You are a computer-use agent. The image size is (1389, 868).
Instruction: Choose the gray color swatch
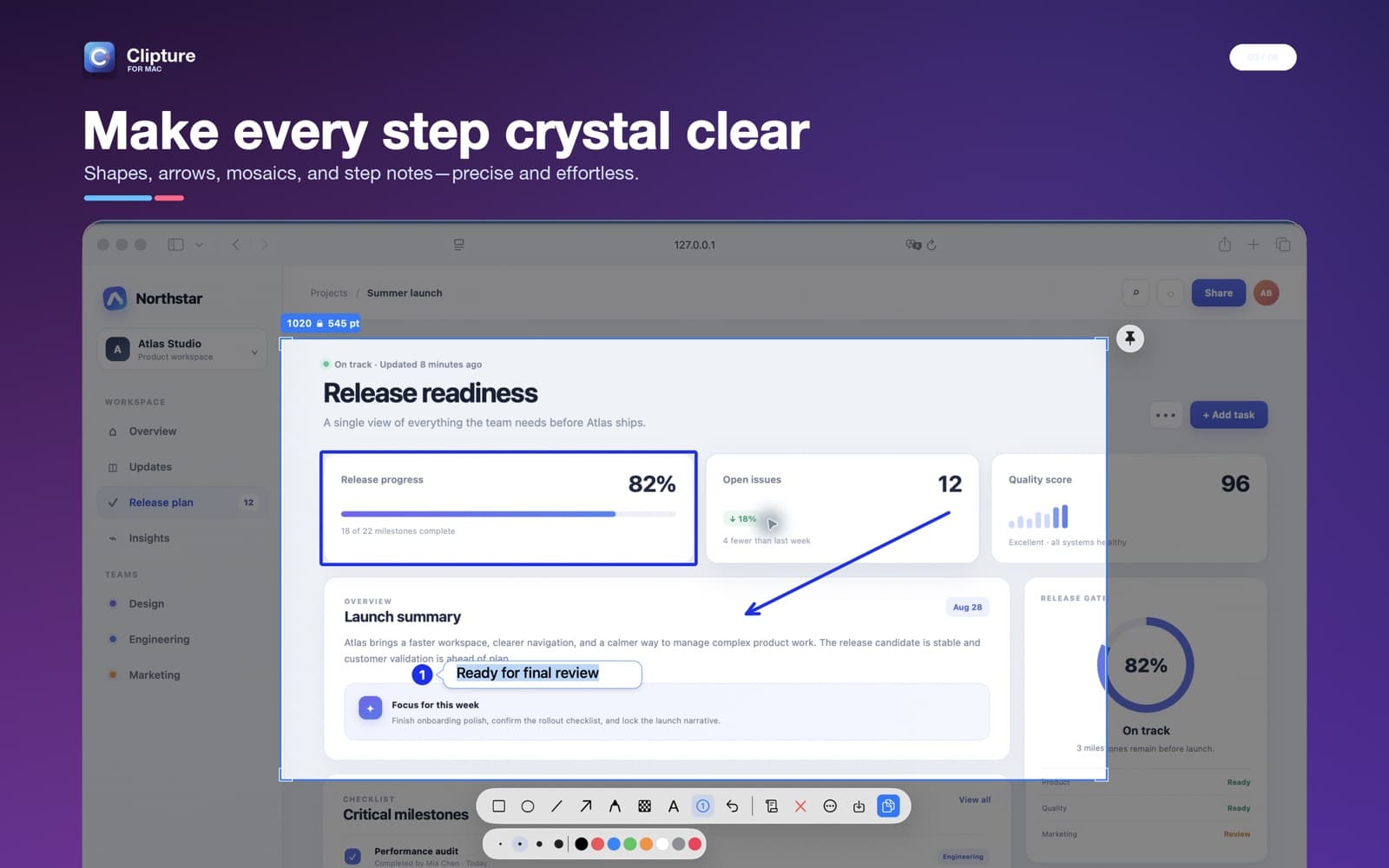(679, 844)
